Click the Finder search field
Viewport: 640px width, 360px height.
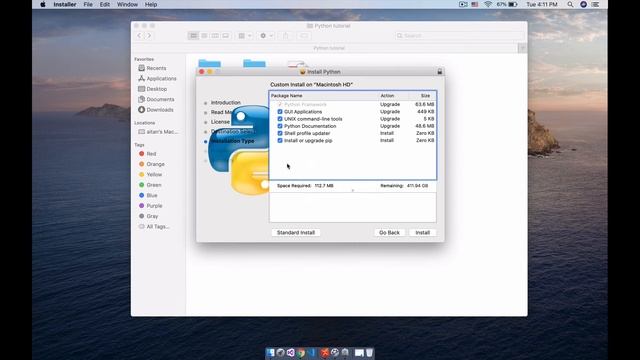click(459, 36)
